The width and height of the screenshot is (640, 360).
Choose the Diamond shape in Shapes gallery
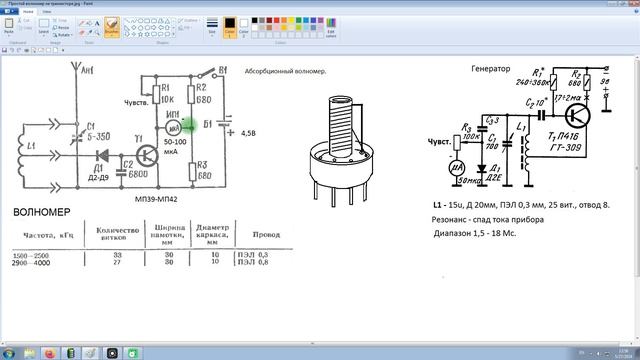pos(133,28)
